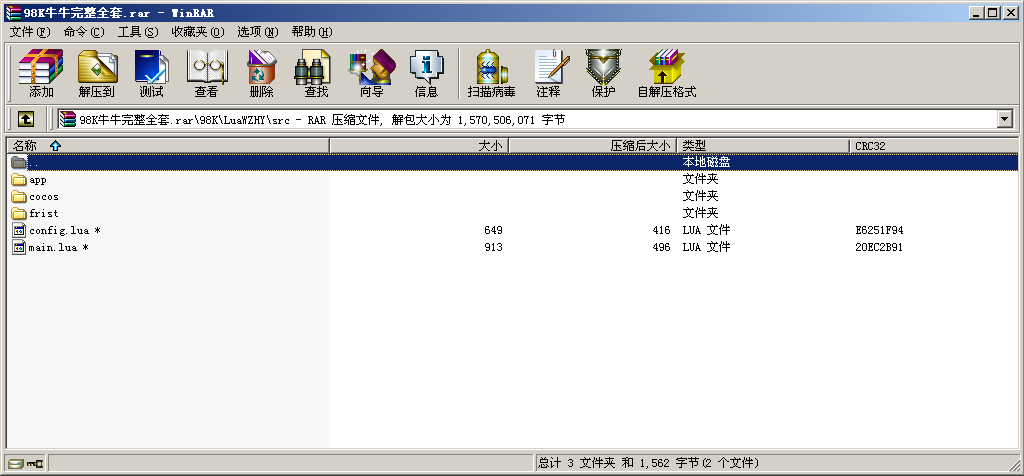
Task: Sort by the CRC32 column header
Action: pyautogui.click(x=870, y=146)
